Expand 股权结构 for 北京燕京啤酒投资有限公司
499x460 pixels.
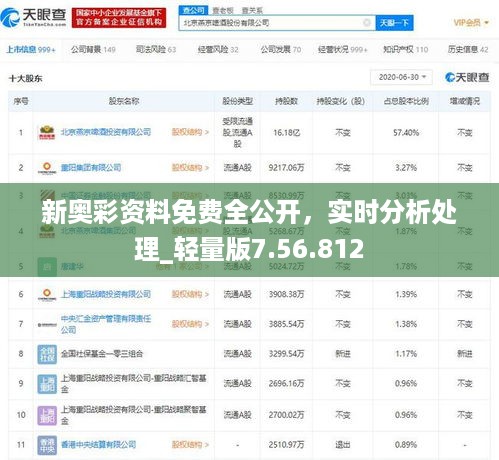pos(190,132)
